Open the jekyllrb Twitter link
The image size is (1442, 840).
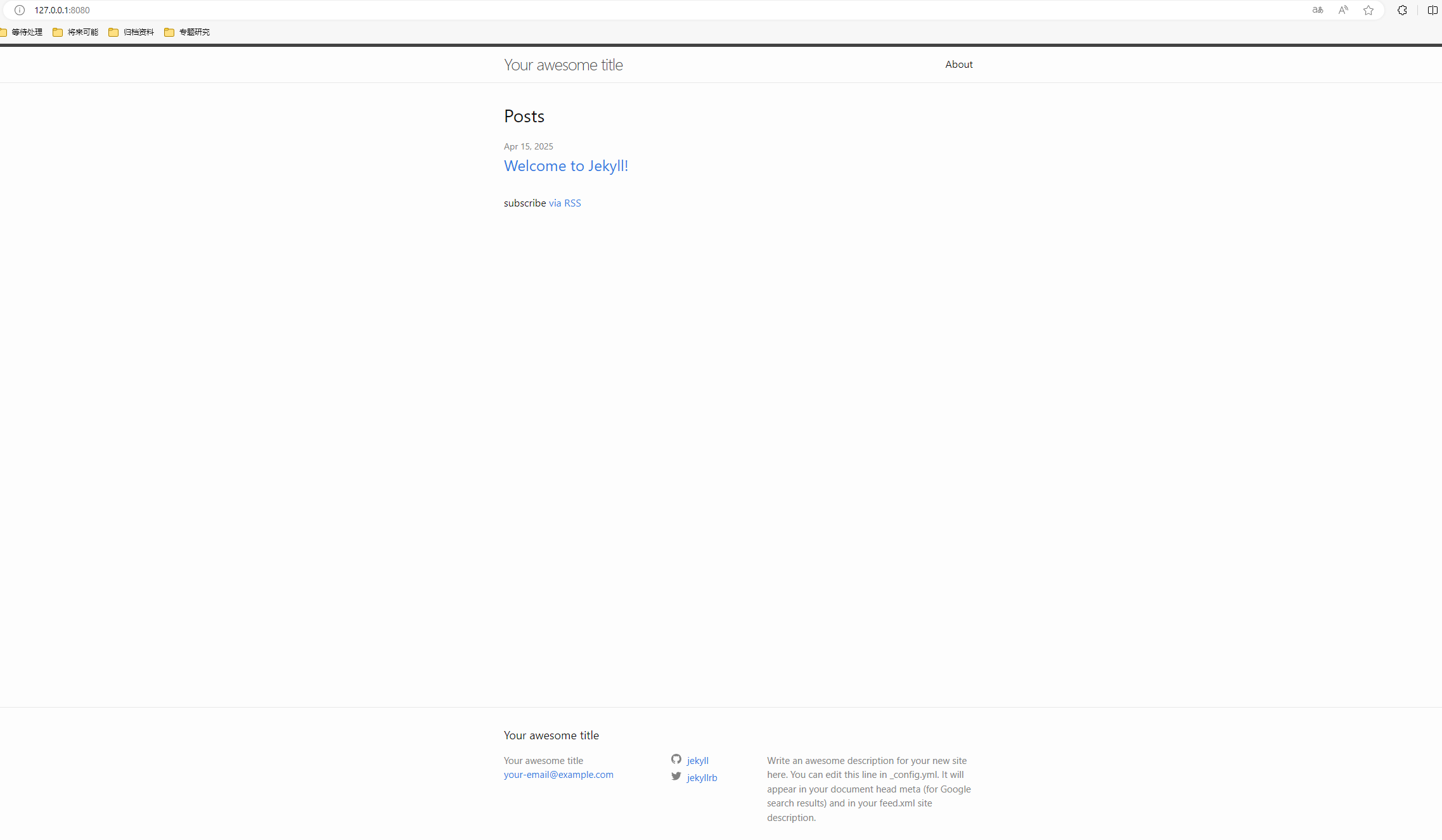702,778
